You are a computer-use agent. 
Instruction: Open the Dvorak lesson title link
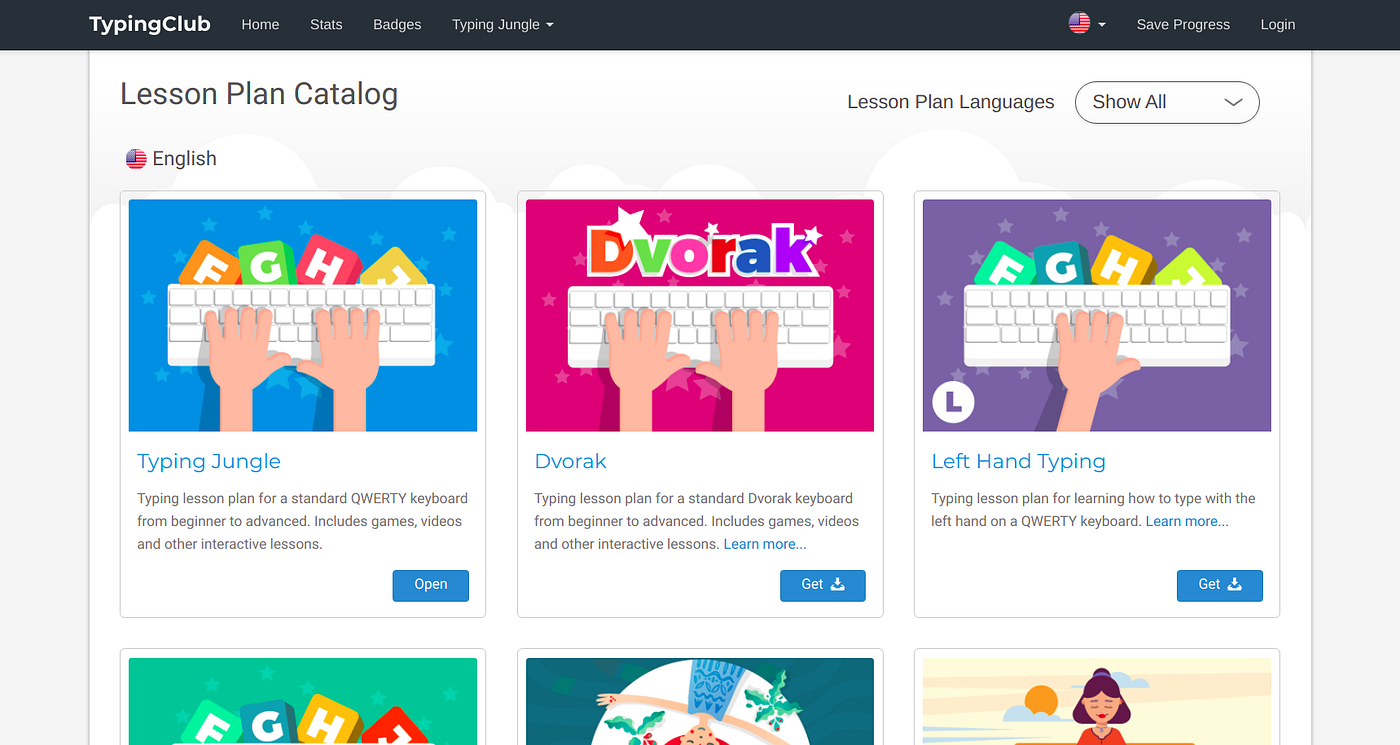(570, 461)
